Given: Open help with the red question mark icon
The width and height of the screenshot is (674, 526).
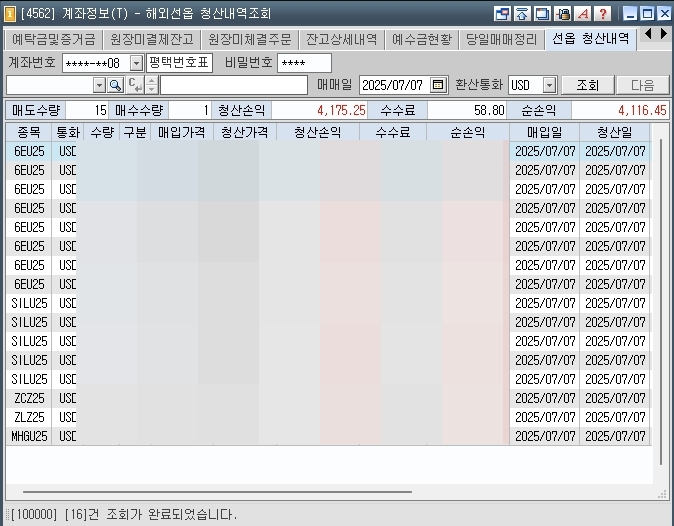Looking at the screenshot, I should click(603, 14).
